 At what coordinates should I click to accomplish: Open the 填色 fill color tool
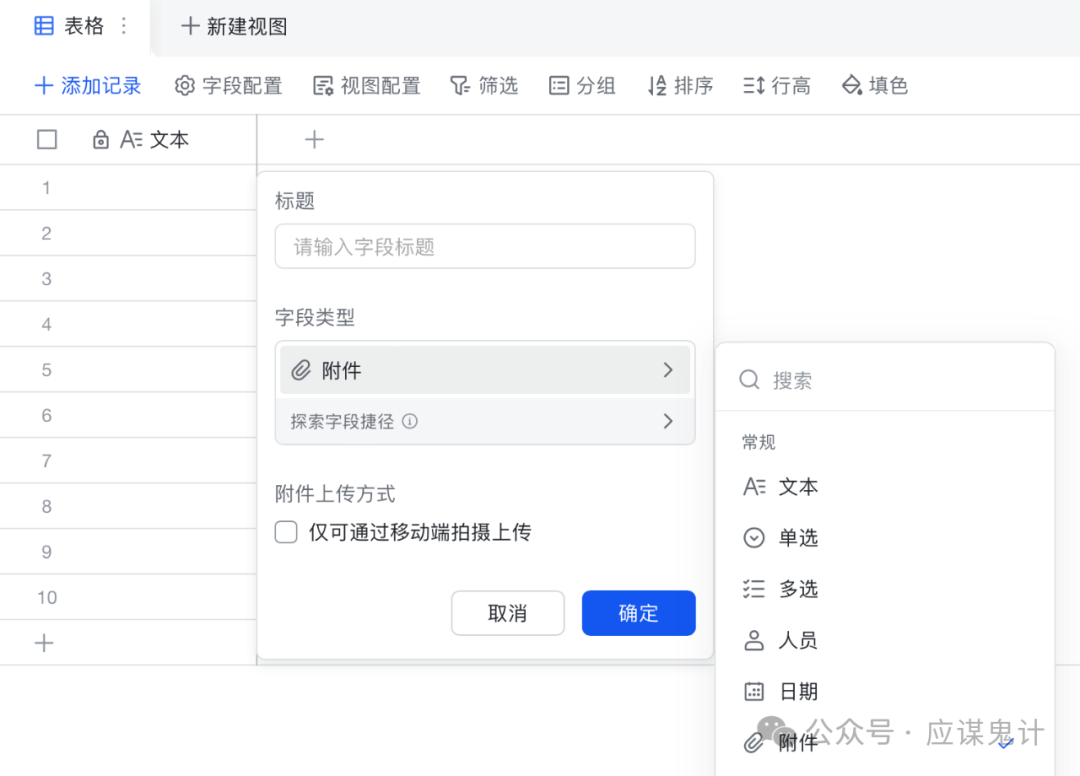[x=874, y=86]
